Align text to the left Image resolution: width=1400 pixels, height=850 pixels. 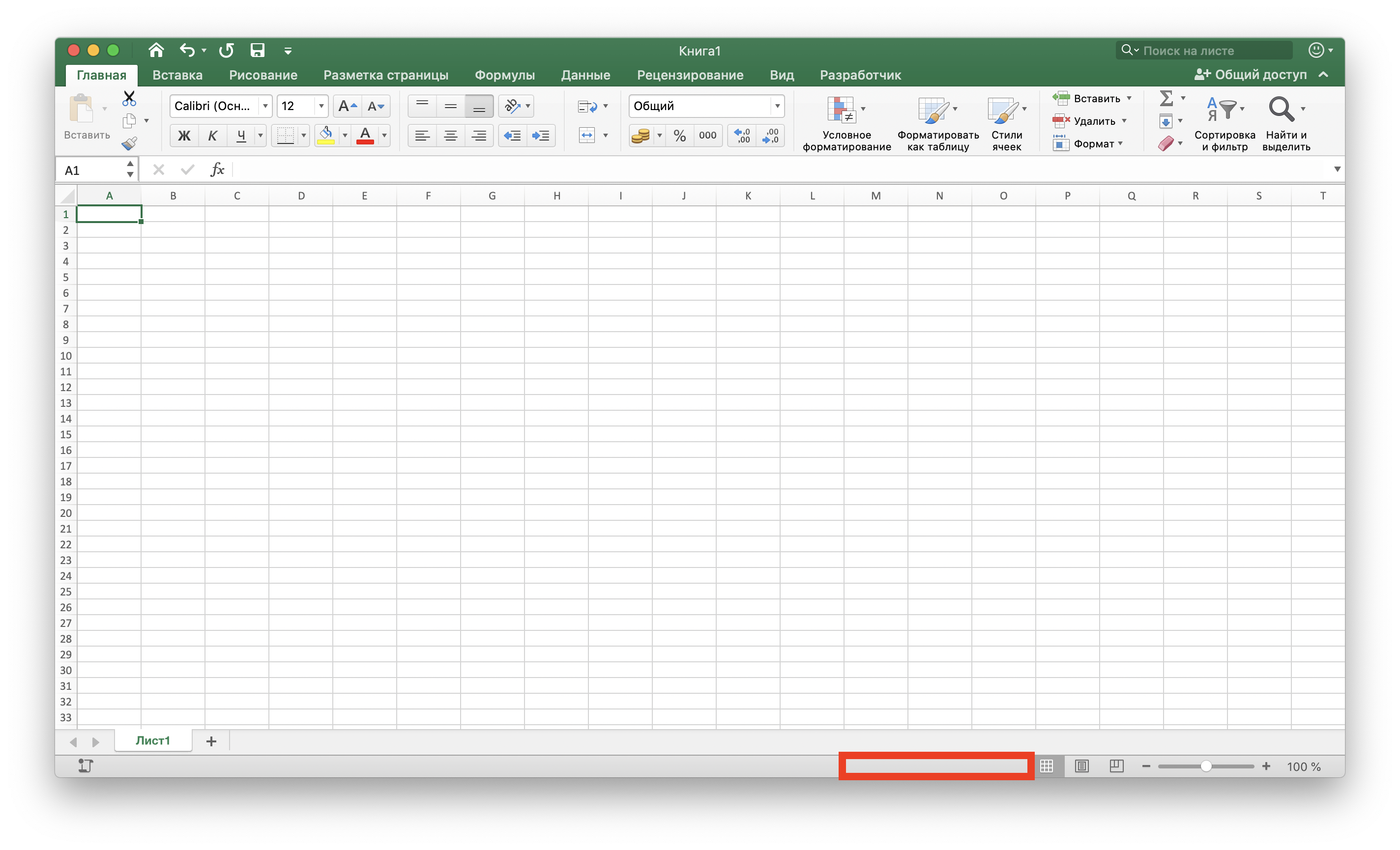pyautogui.click(x=422, y=136)
